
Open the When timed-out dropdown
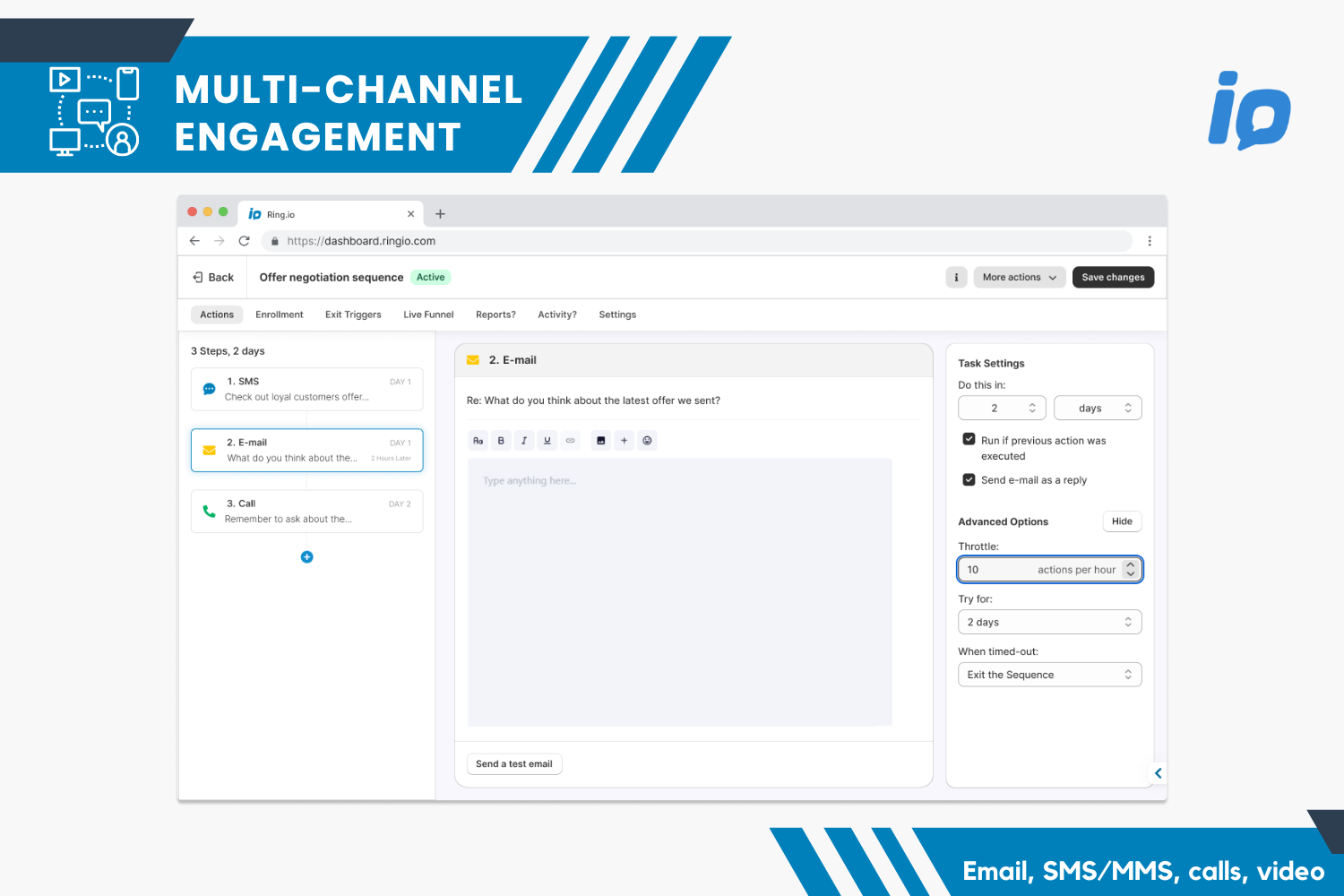coord(1049,676)
